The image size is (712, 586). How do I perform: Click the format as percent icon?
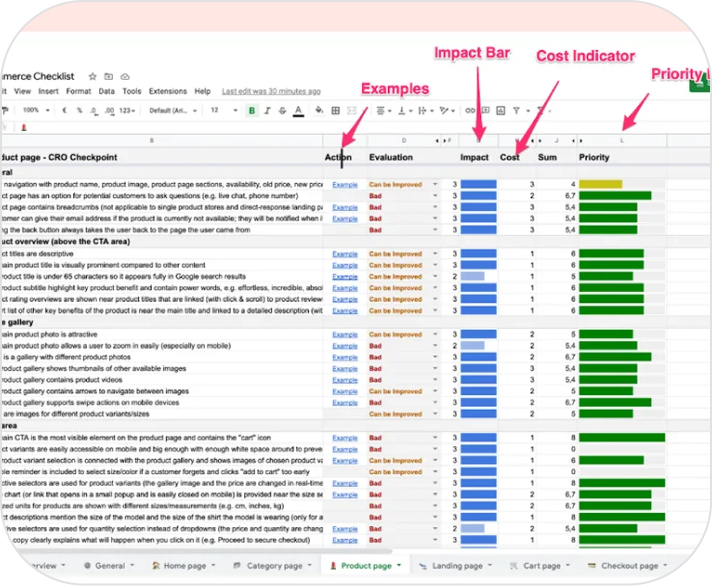click(78, 110)
